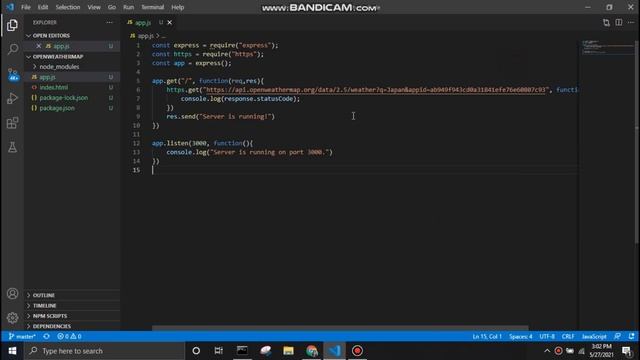Expand the NPM Scripts panel
The width and height of the screenshot is (640, 360).
pos(72,316)
